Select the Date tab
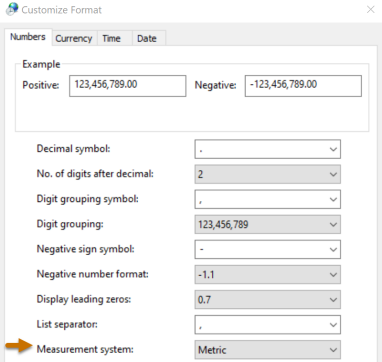 tap(147, 38)
